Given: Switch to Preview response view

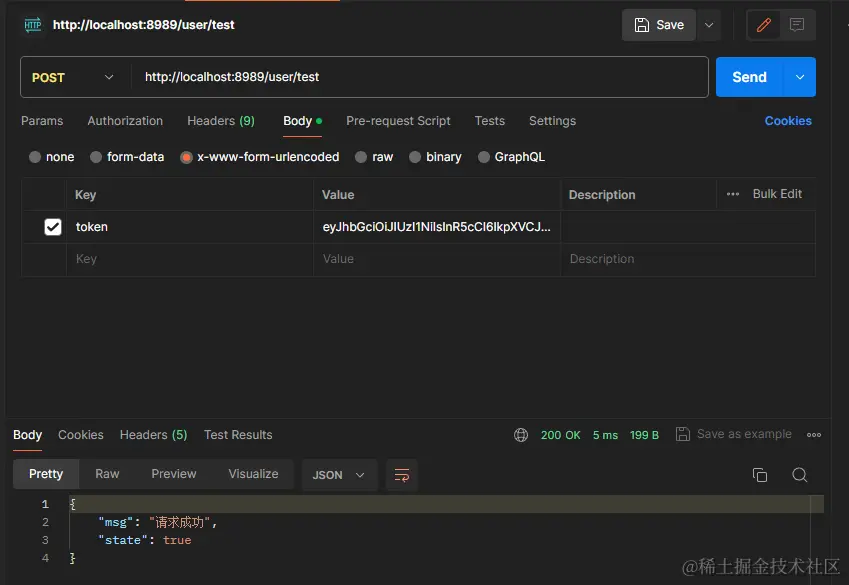Looking at the screenshot, I should [174, 474].
